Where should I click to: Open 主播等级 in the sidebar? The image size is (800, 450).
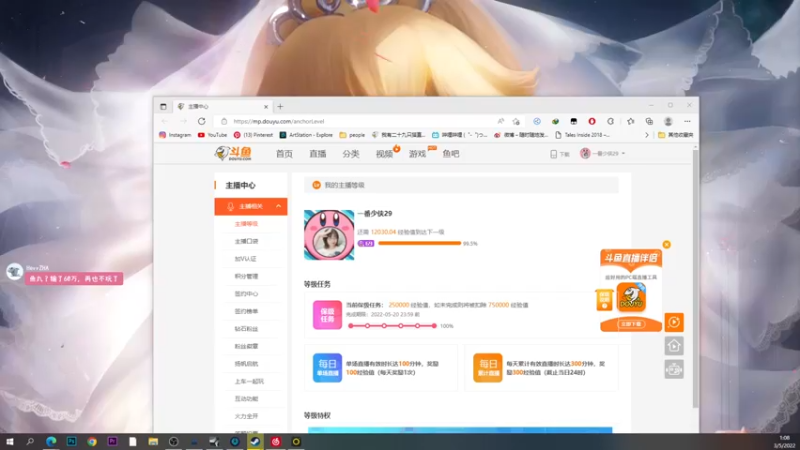246,224
